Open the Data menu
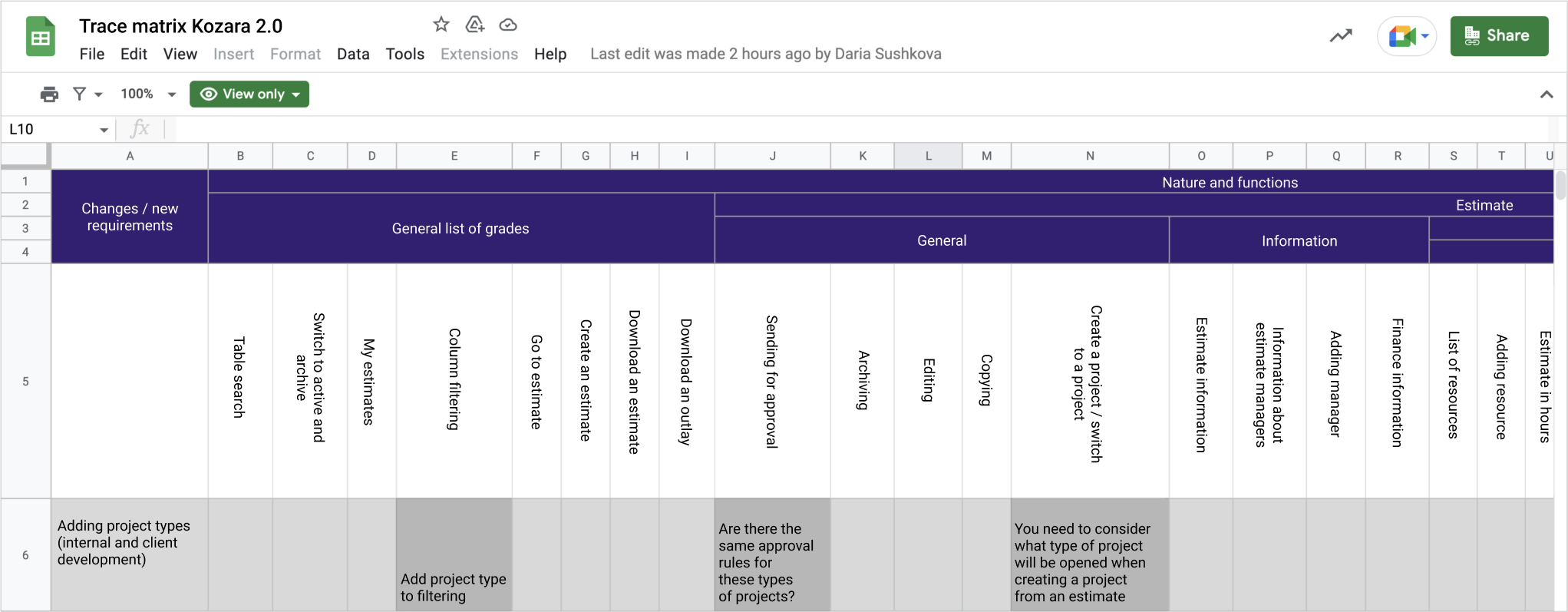This screenshot has height=612, width=1568. point(353,54)
